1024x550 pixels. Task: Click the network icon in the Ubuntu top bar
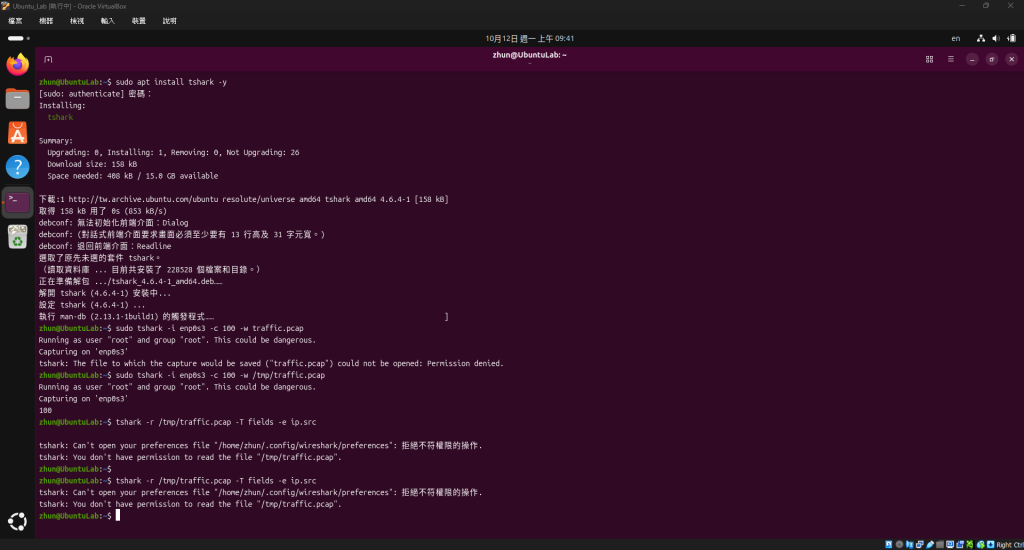click(x=980, y=39)
